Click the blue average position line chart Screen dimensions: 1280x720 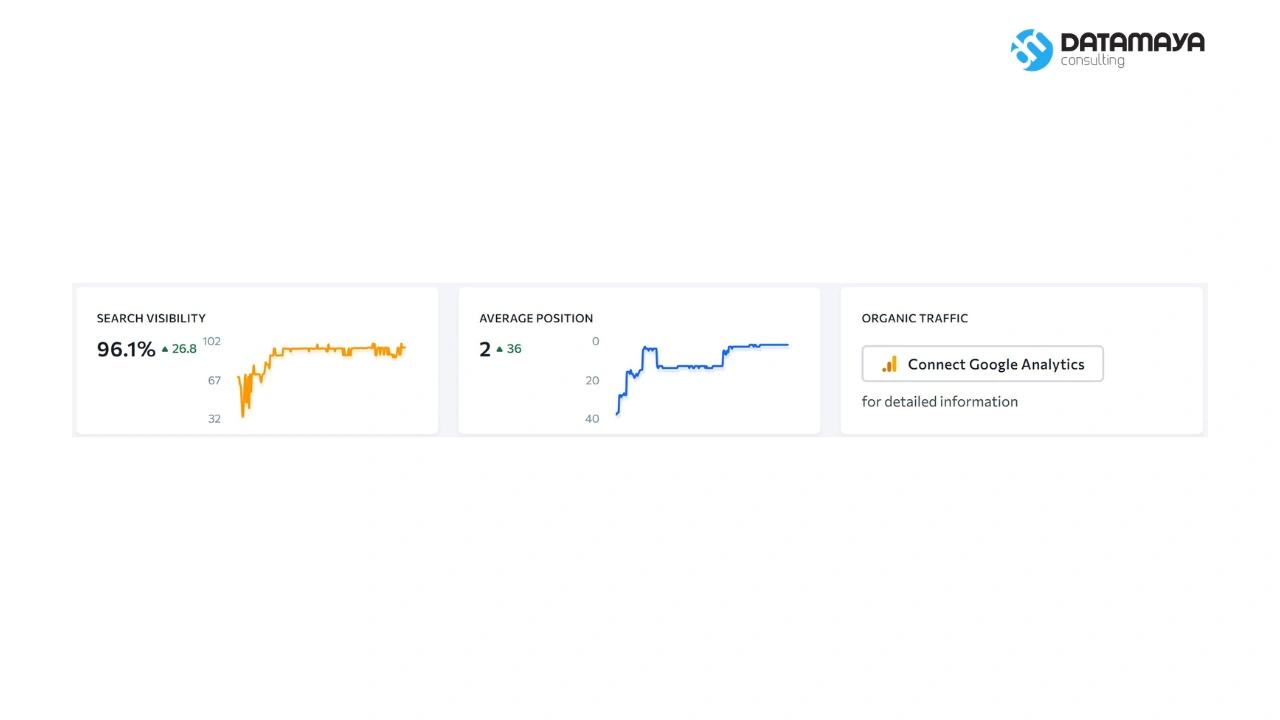point(702,379)
